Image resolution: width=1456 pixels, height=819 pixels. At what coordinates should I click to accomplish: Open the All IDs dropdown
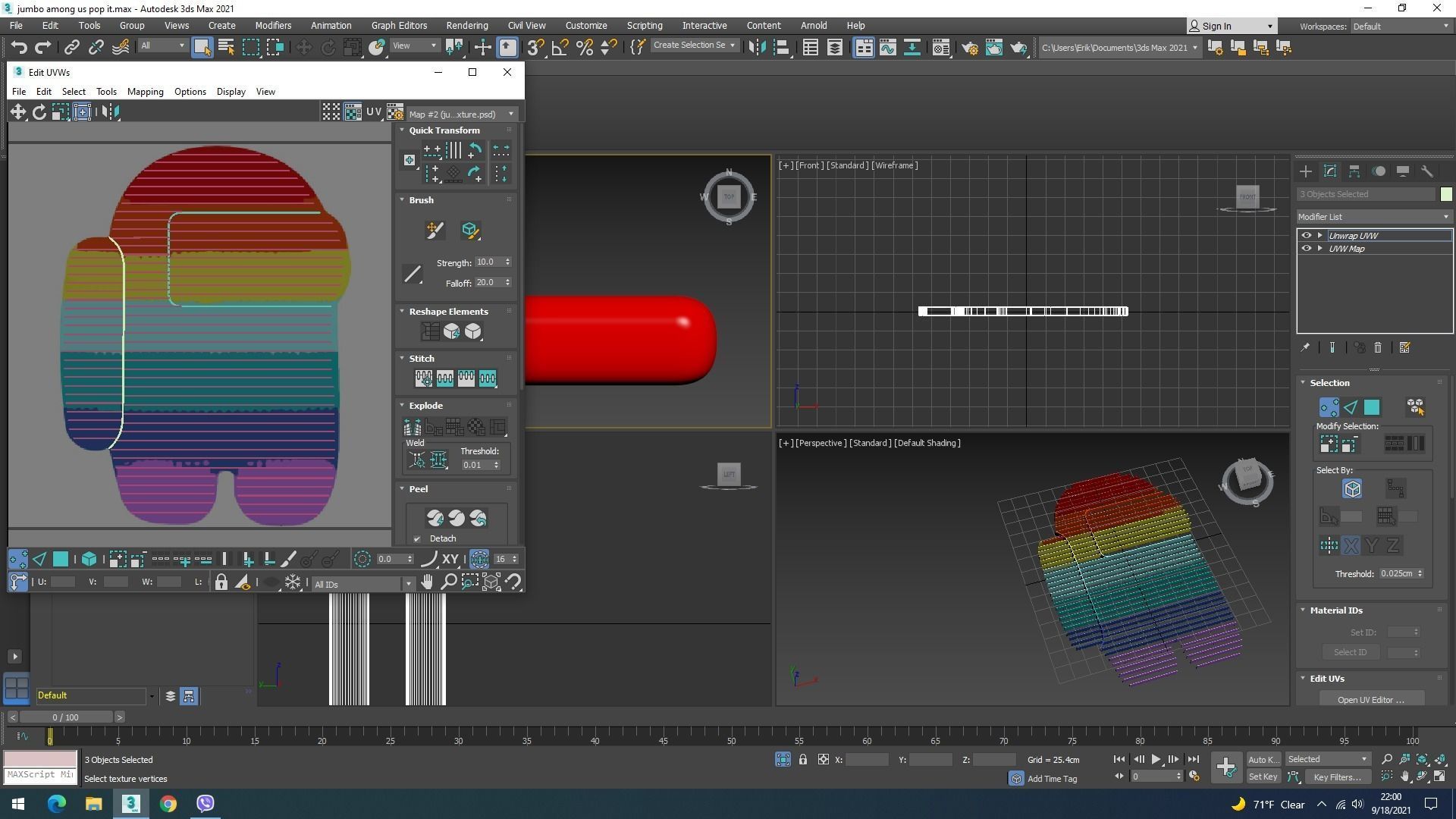[x=362, y=584]
